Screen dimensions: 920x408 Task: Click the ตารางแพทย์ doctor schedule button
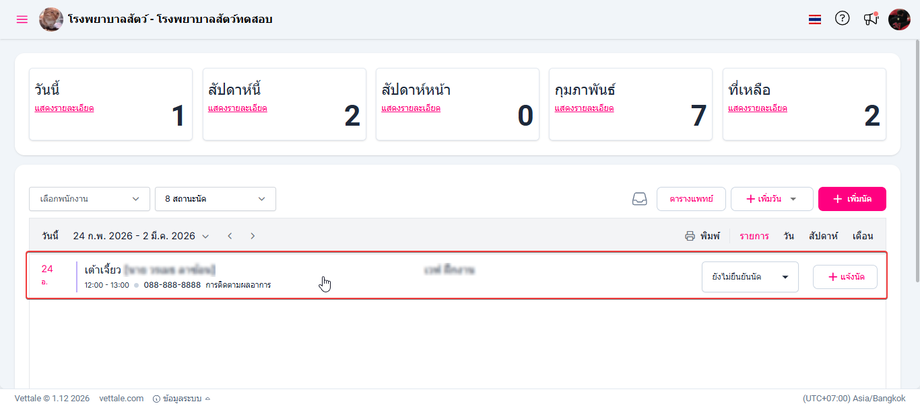[x=691, y=199]
